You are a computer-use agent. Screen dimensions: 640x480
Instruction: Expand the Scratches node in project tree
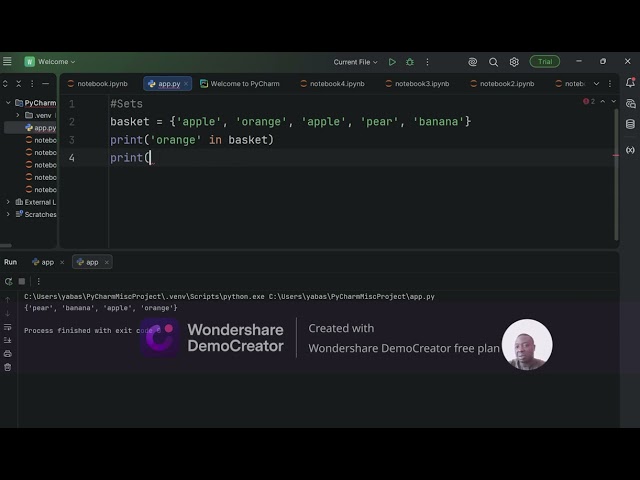(x=8, y=214)
